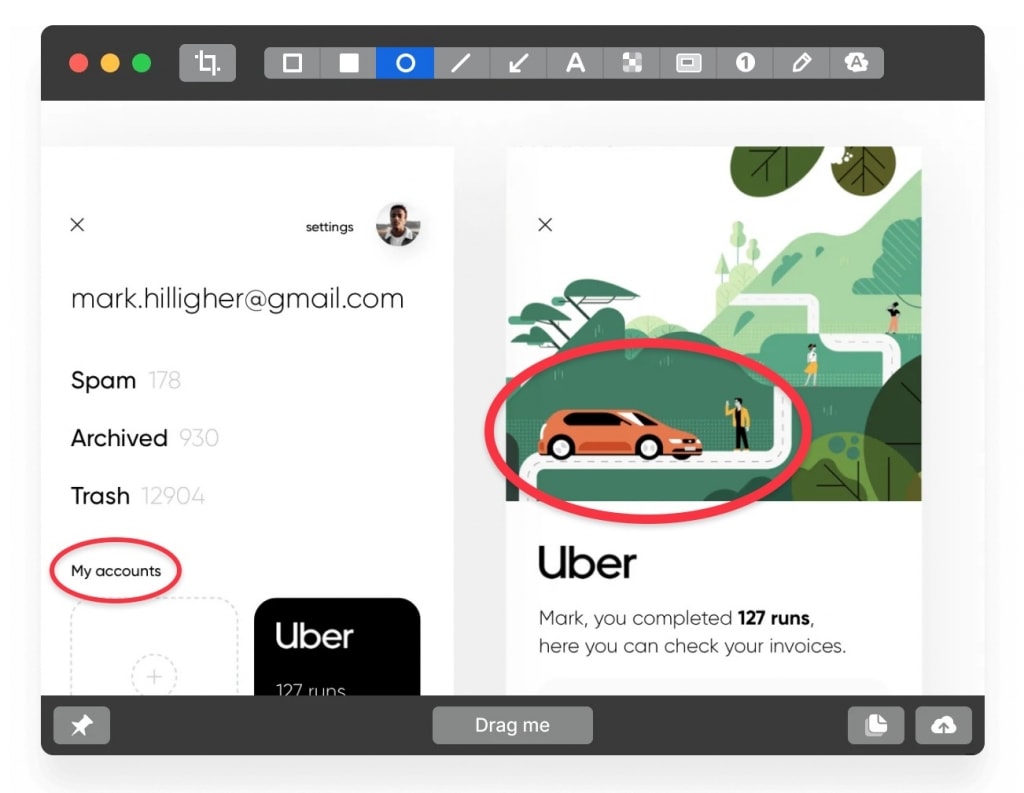Click the mark.hilligher@gmail.com email address

pyautogui.click(x=237, y=299)
